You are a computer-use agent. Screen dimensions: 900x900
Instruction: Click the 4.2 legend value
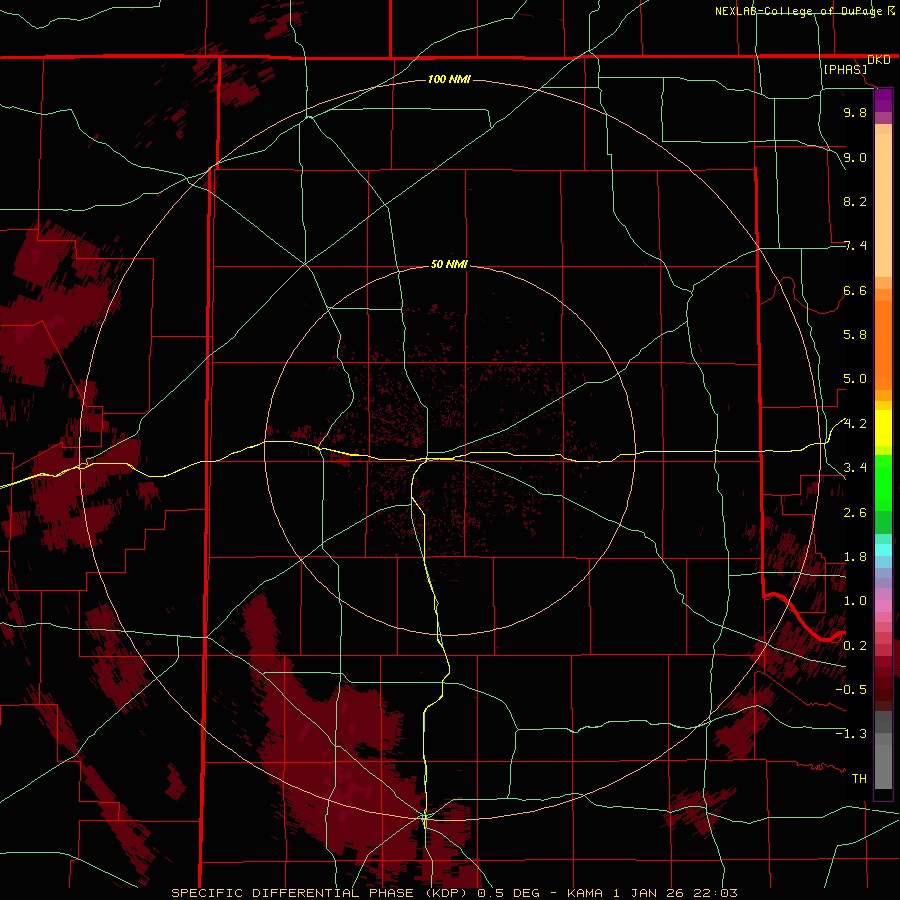click(855, 424)
